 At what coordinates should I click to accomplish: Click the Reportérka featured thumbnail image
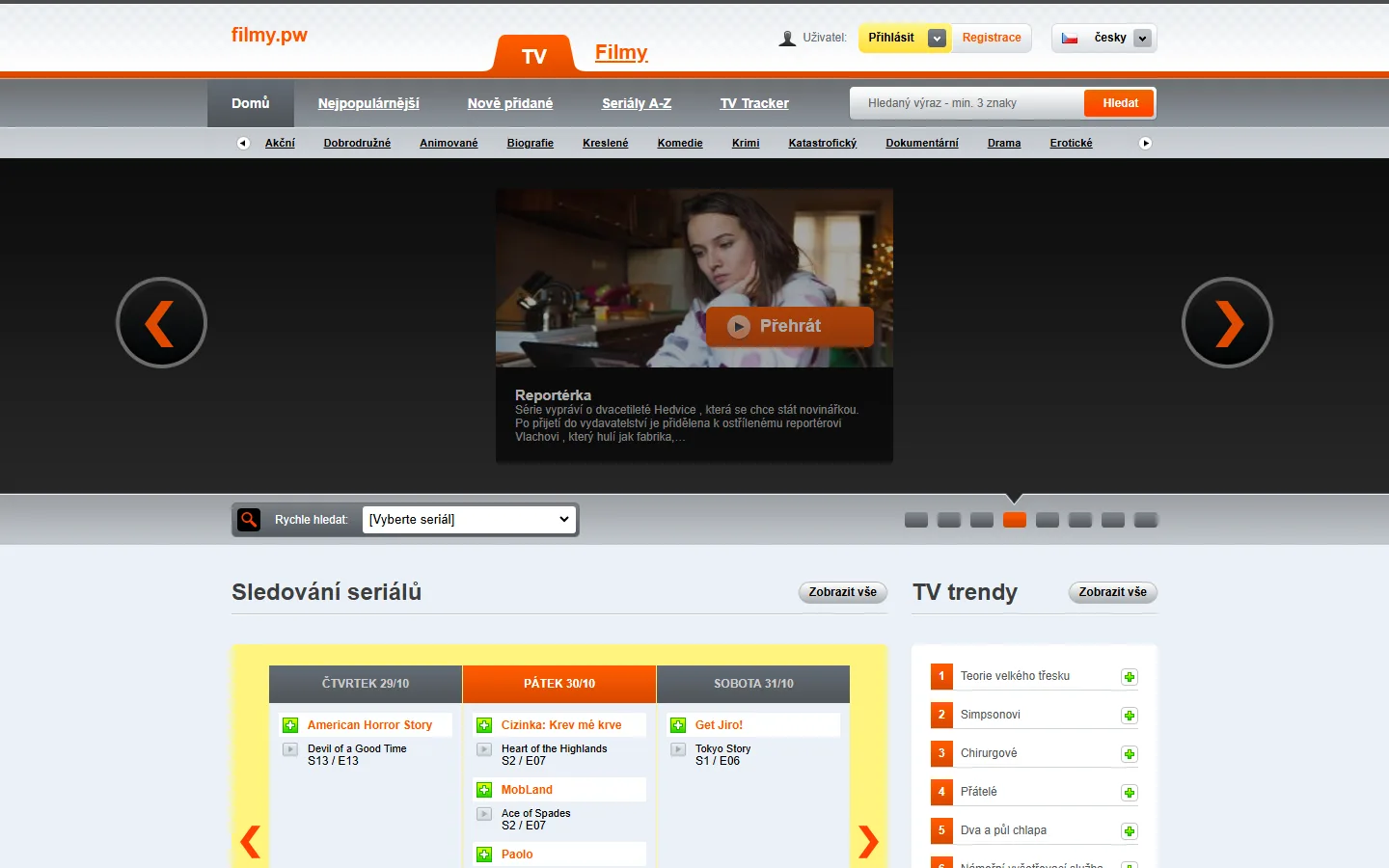pos(694,278)
